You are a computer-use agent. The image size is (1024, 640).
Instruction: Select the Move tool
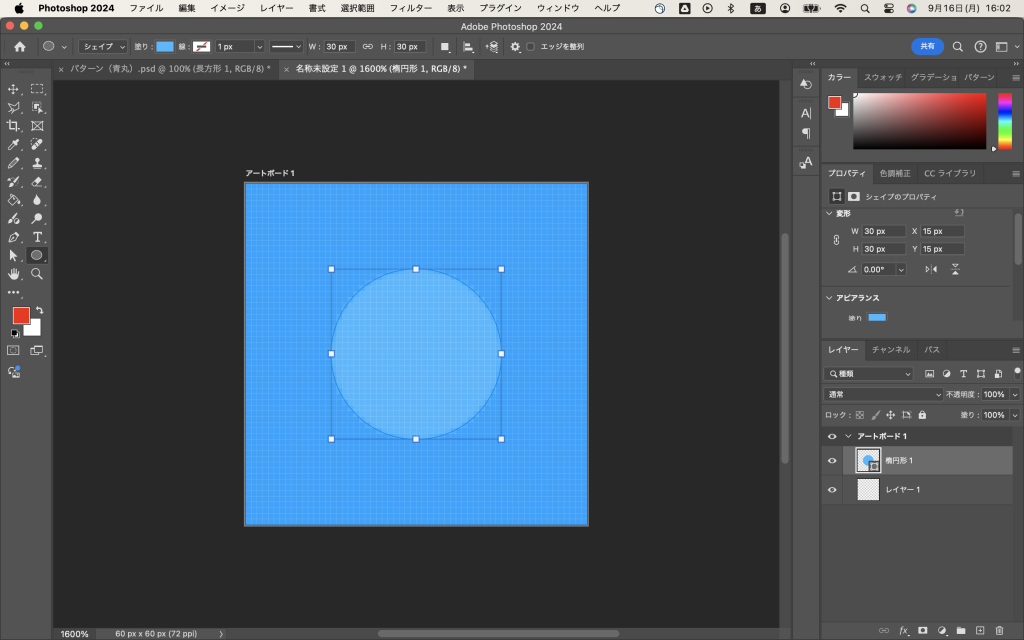(14, 89)
